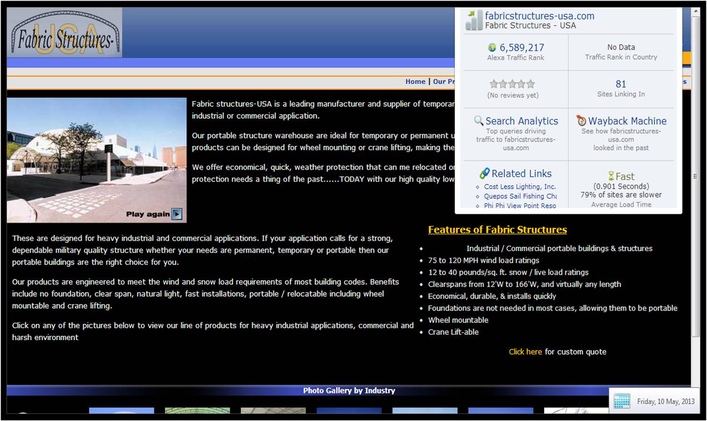Open Cost Less Lighting, Inc. related link

click(520, 187)
